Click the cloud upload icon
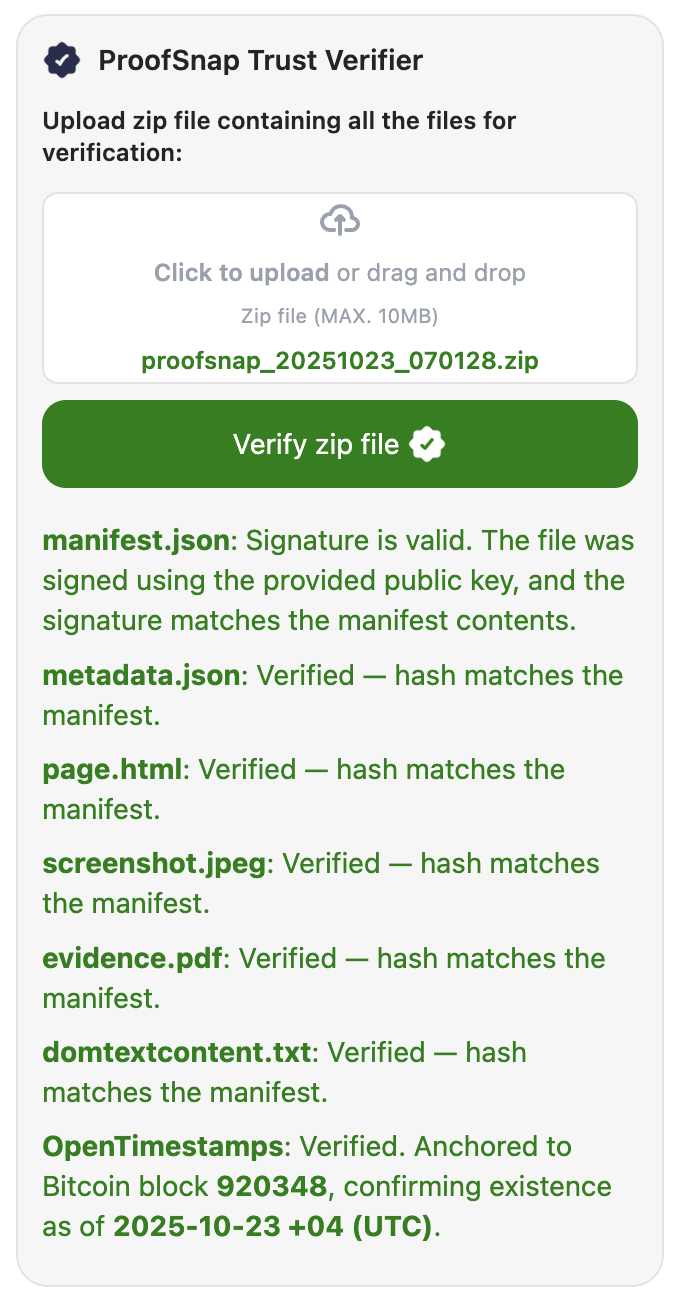680x1304 pixels. 339,220
